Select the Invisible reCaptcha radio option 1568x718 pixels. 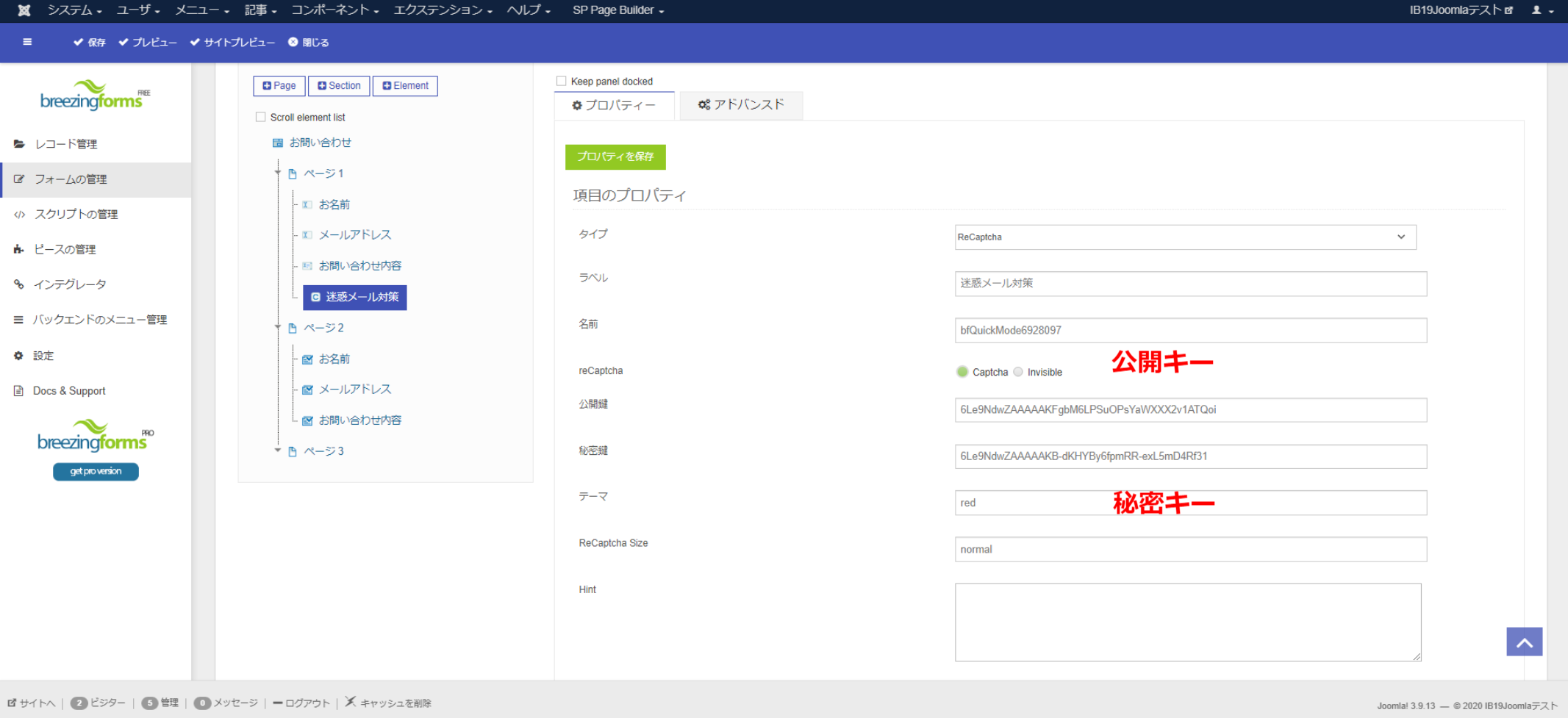point(1018,372)
